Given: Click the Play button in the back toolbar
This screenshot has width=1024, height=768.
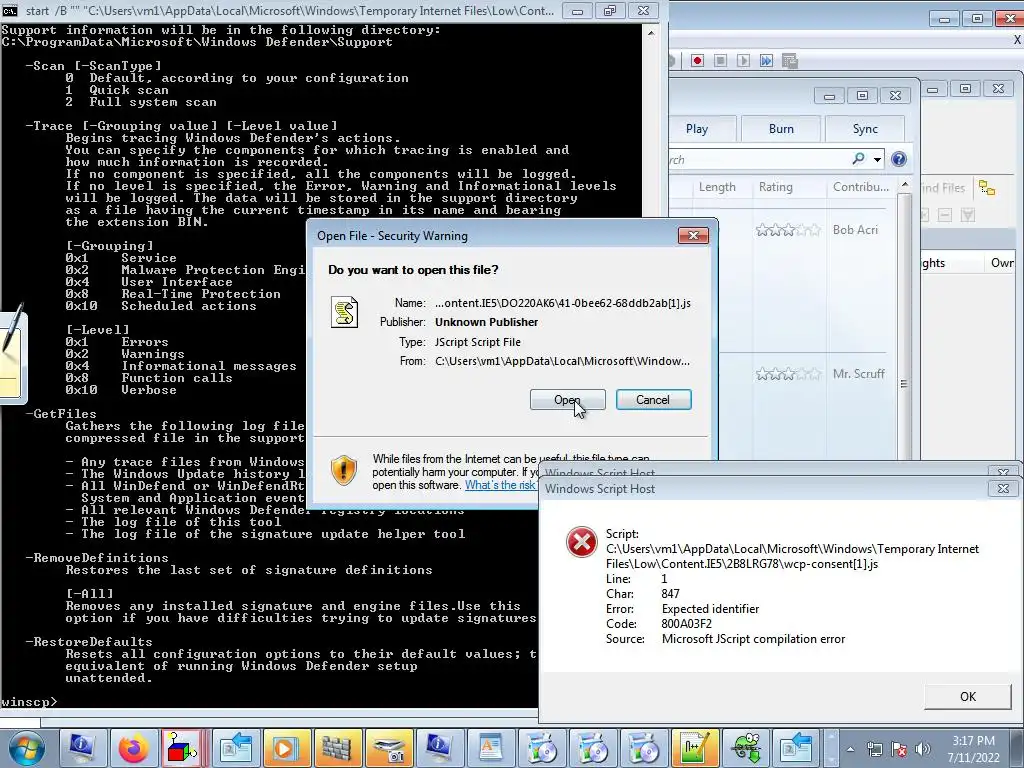Looking at the screenshot, I should [x=743, y=61].
